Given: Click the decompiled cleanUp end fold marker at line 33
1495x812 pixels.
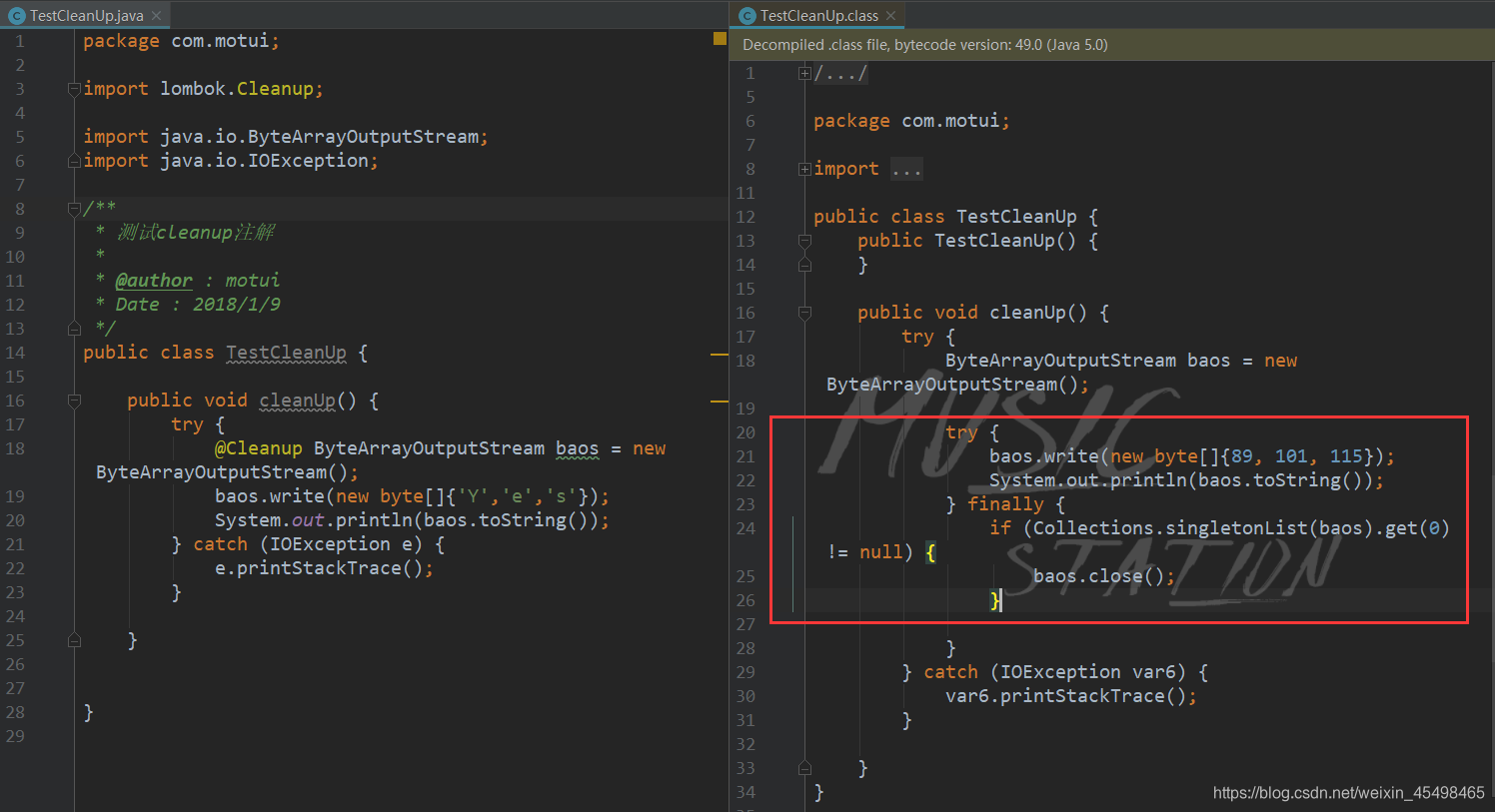Looking at the screenshot, I should click(x=804, y=768).
